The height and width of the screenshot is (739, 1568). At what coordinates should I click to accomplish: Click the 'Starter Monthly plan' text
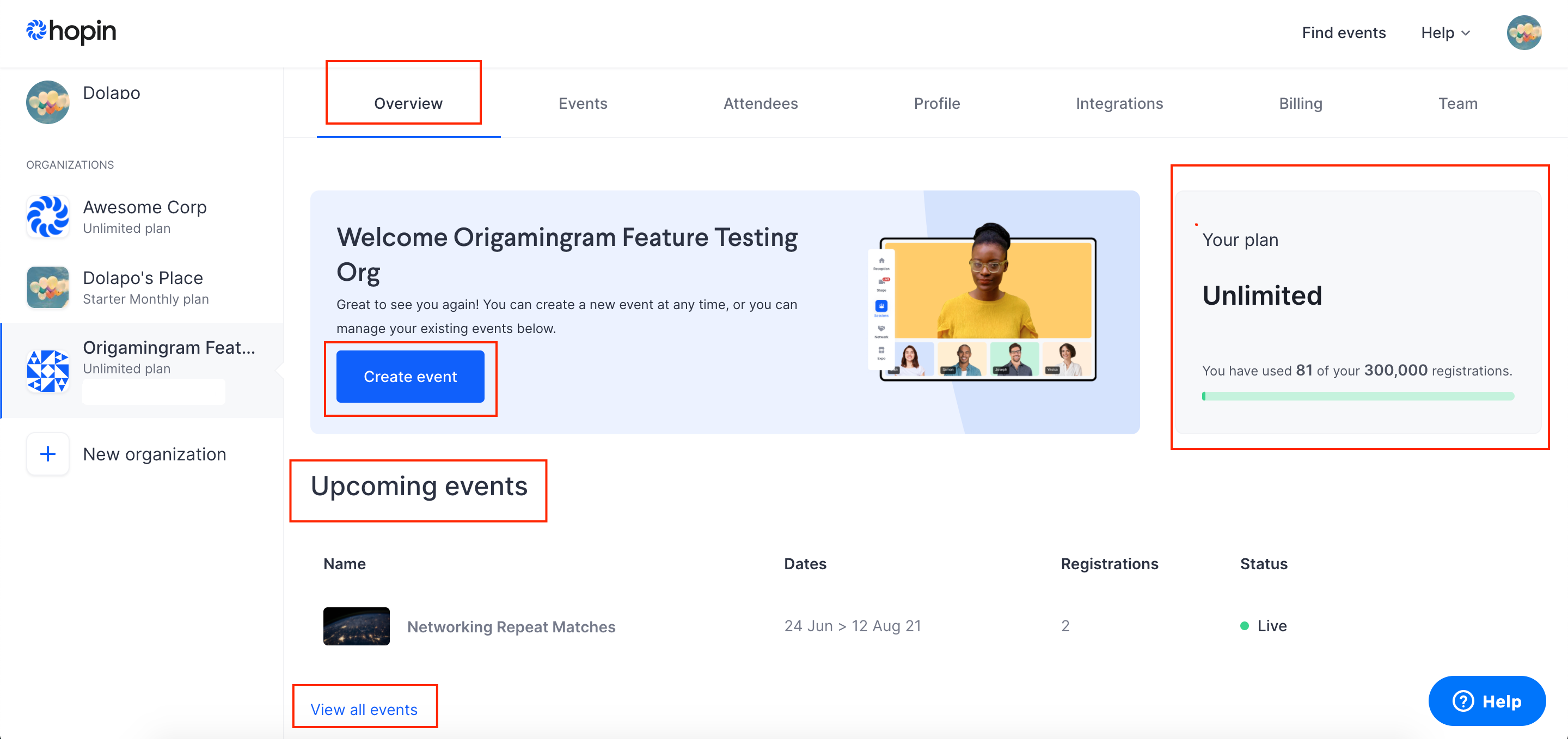(145, 299)
